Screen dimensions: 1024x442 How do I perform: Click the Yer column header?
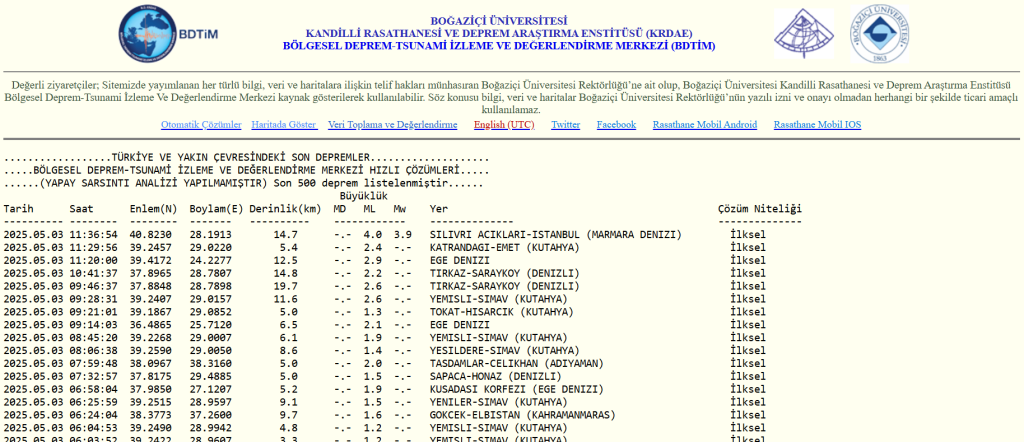click(439, 209)
